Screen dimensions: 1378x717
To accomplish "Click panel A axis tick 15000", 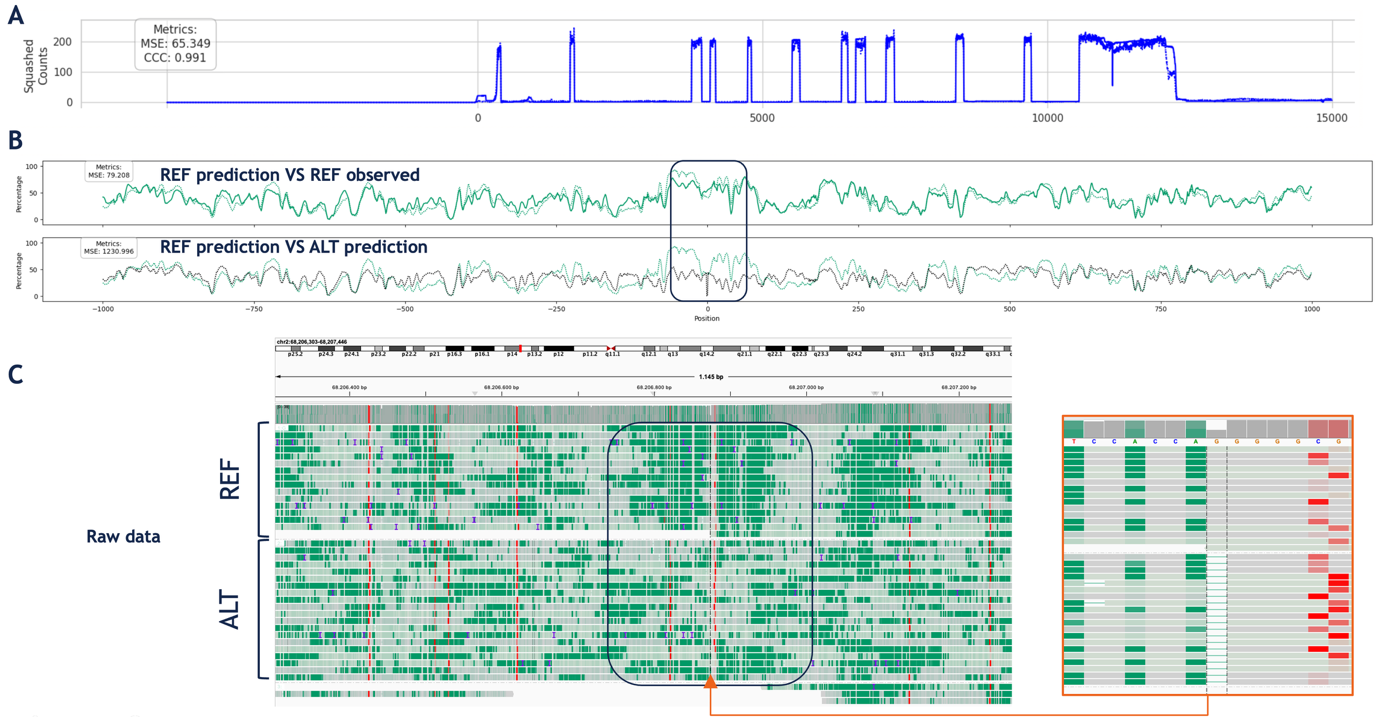I will point(1331,118).
